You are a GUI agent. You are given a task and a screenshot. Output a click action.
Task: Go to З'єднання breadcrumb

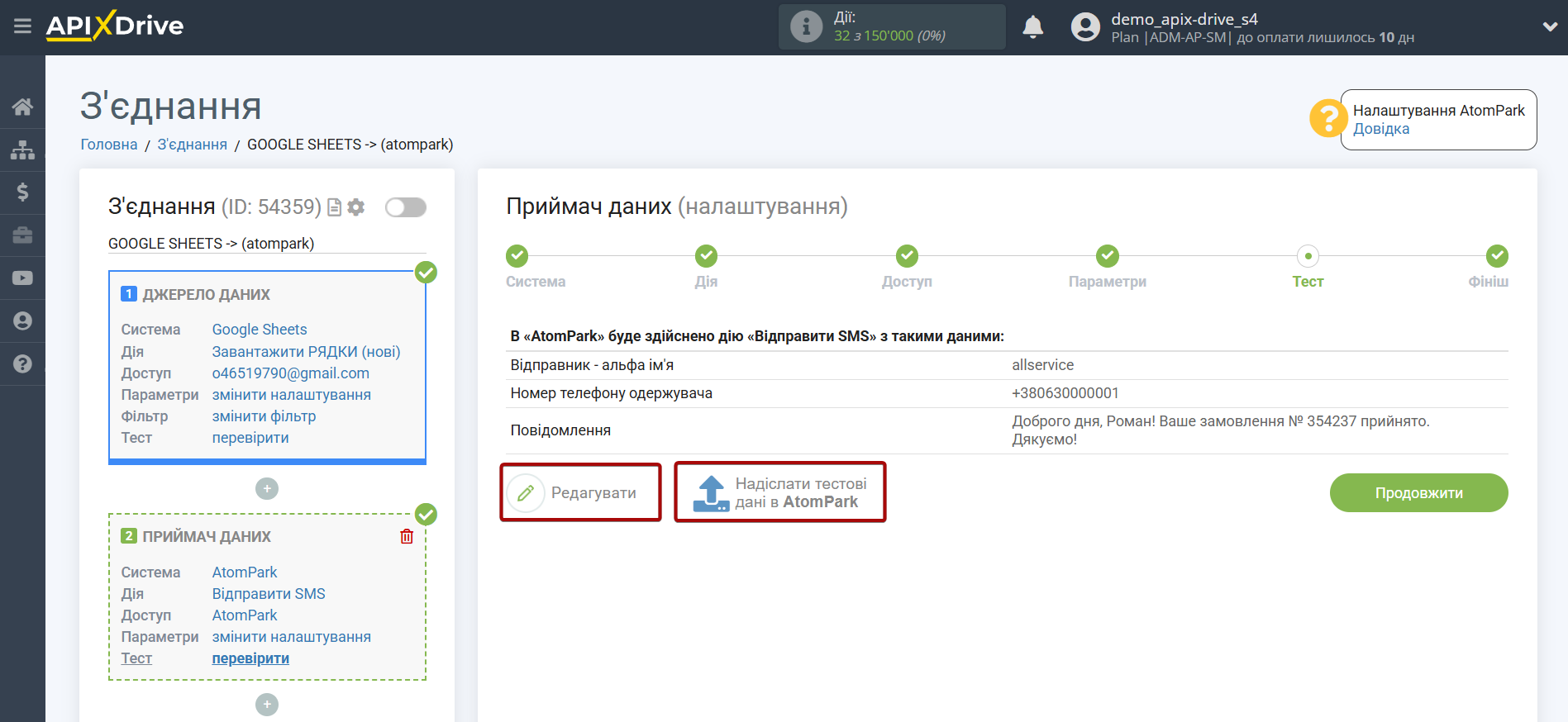[x=193, y=145]
